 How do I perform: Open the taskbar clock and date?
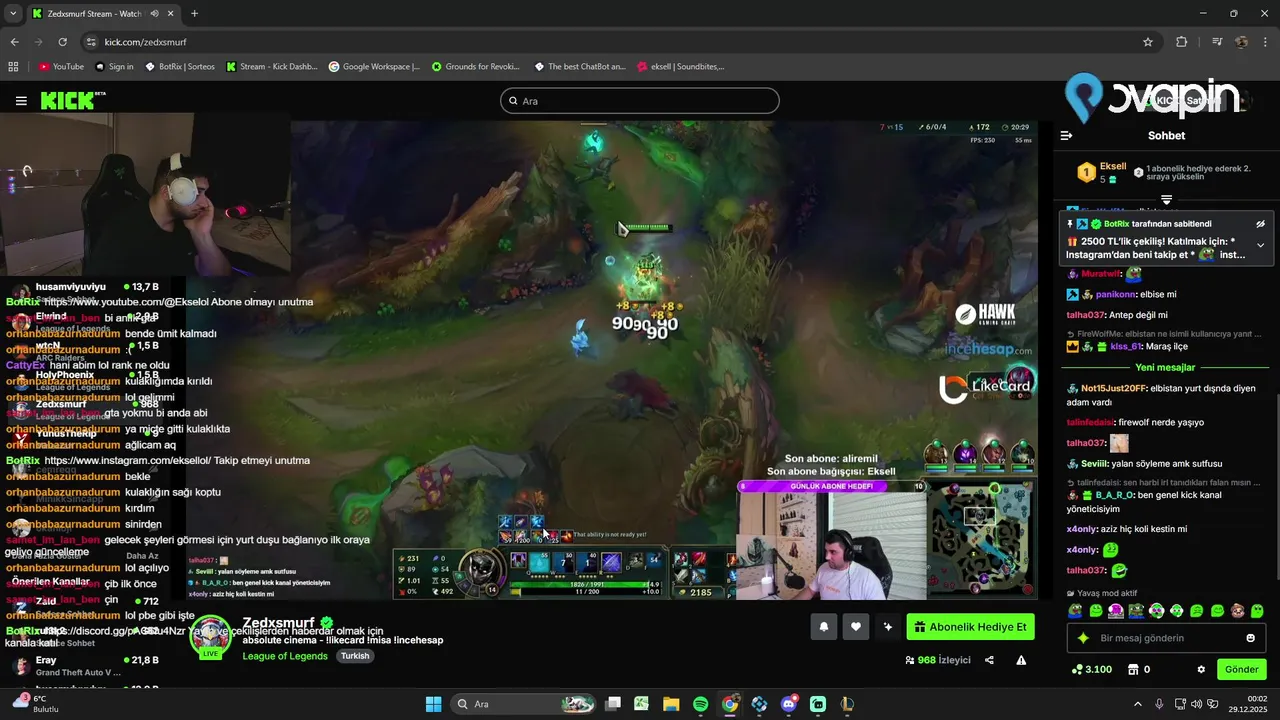pyautogui.click(x=1250, y=704)
